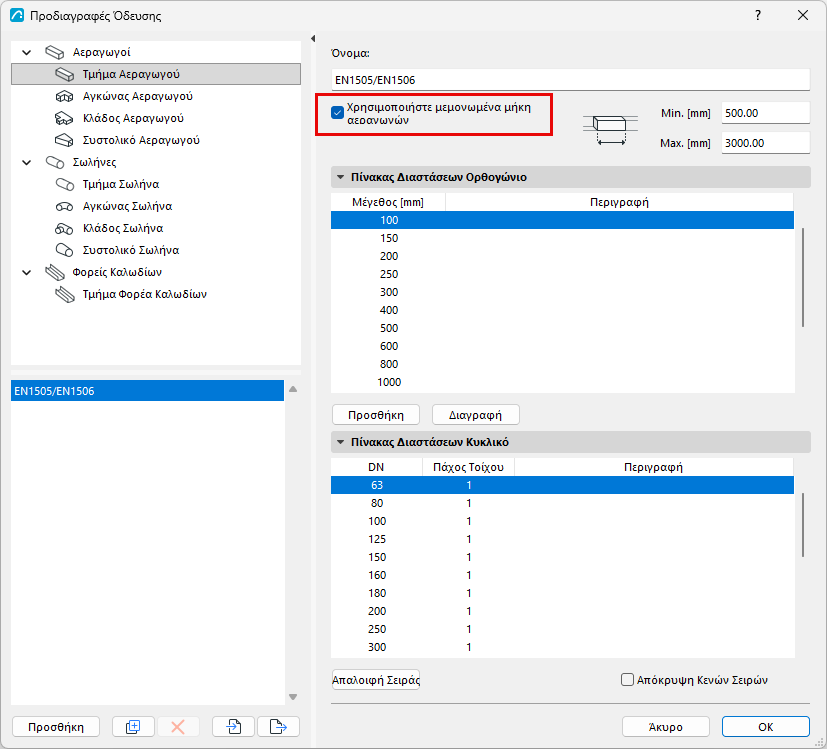827x749 pixels.
Task: Confirm the dialog with OK
Action: [765, 727]
